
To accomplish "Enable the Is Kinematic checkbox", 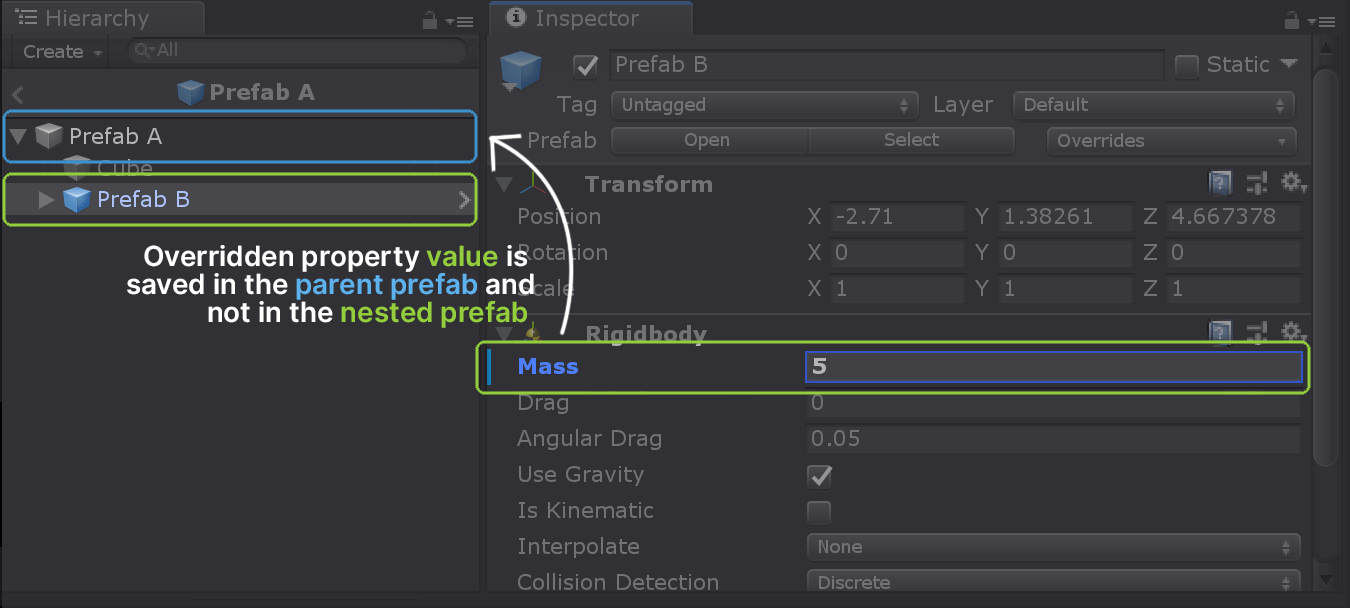I will point(819,512).
